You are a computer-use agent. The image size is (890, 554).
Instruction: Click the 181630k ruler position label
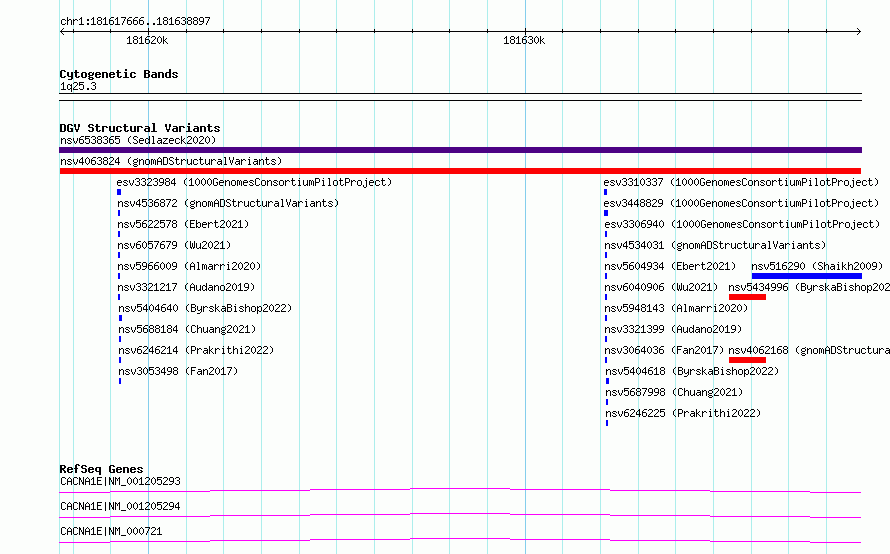tap(524, 40)
